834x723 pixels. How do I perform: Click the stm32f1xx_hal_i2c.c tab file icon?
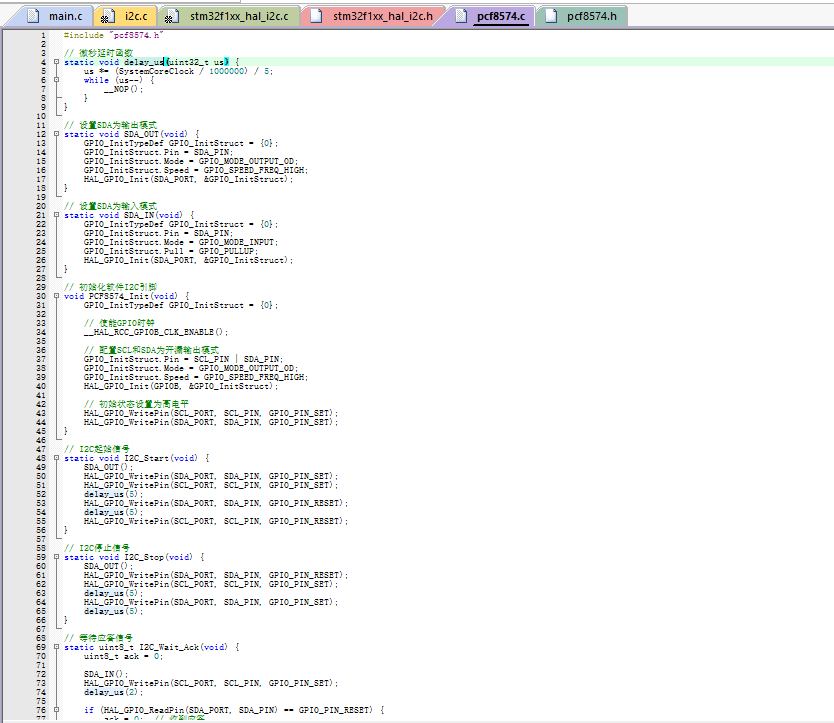tap(174, 17)
